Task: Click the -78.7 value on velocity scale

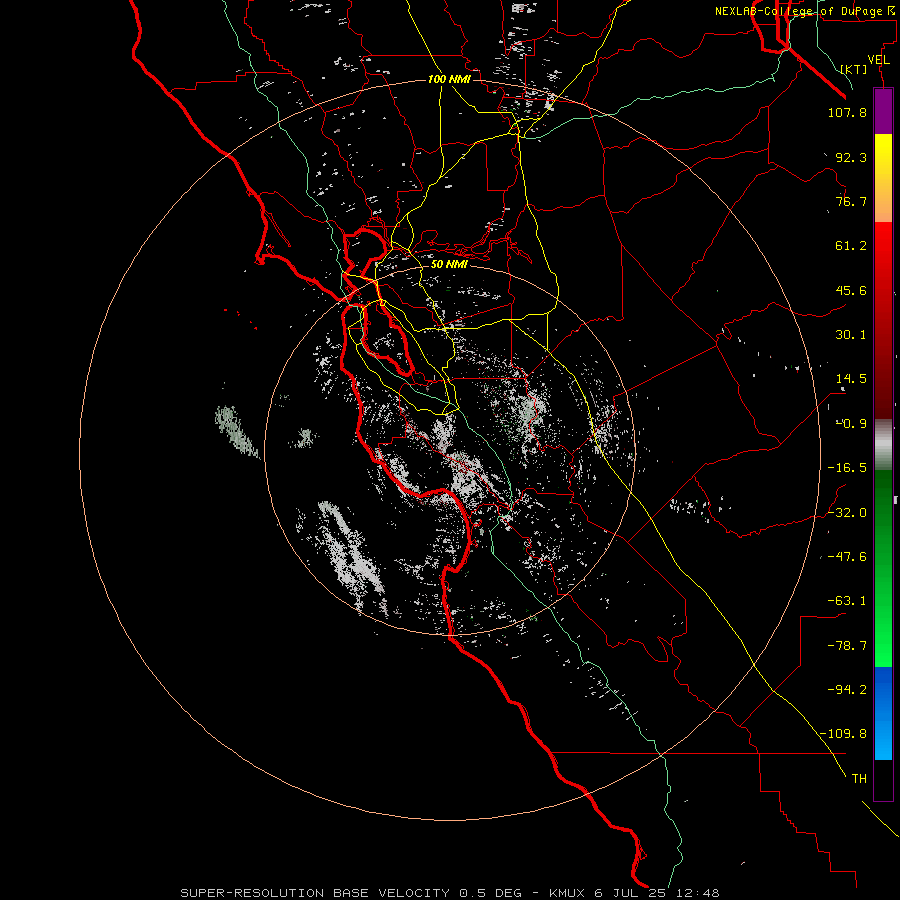Action: [847, 646]
